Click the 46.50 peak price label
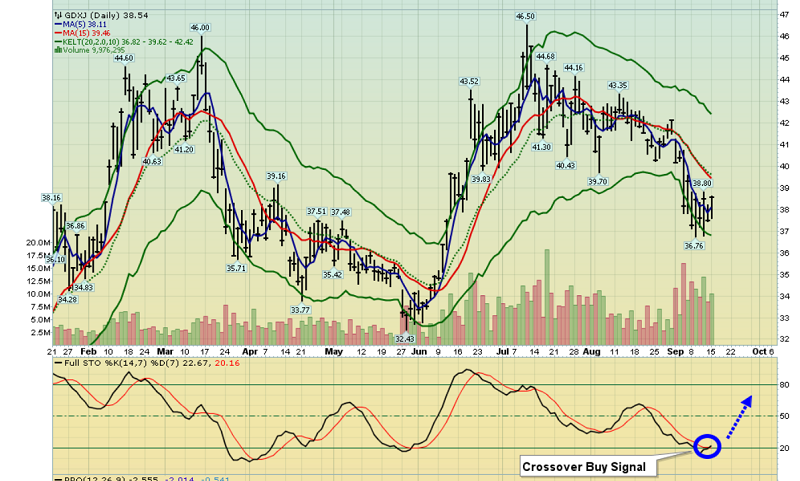 pos(525,17)
